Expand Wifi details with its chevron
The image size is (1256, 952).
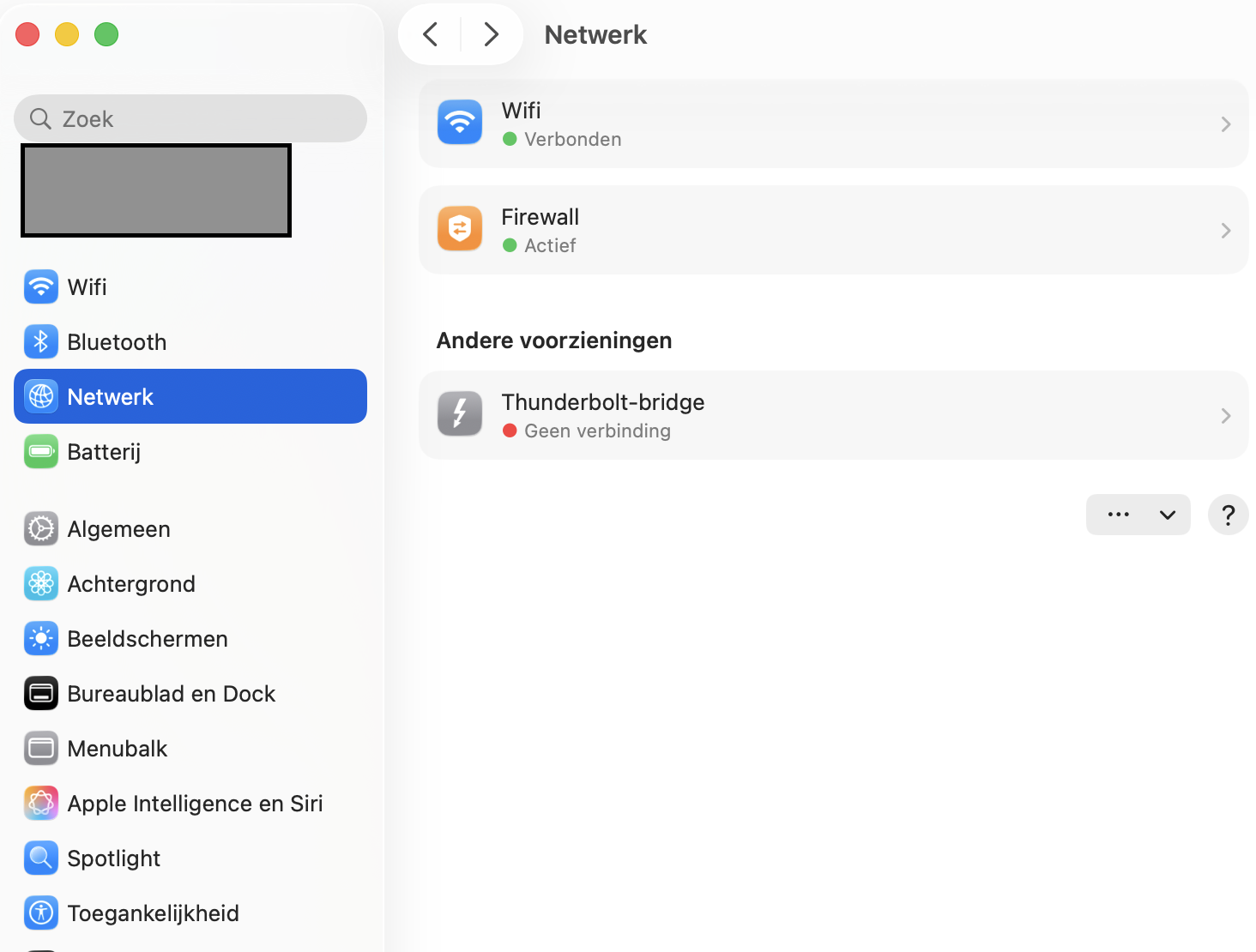1225,124
